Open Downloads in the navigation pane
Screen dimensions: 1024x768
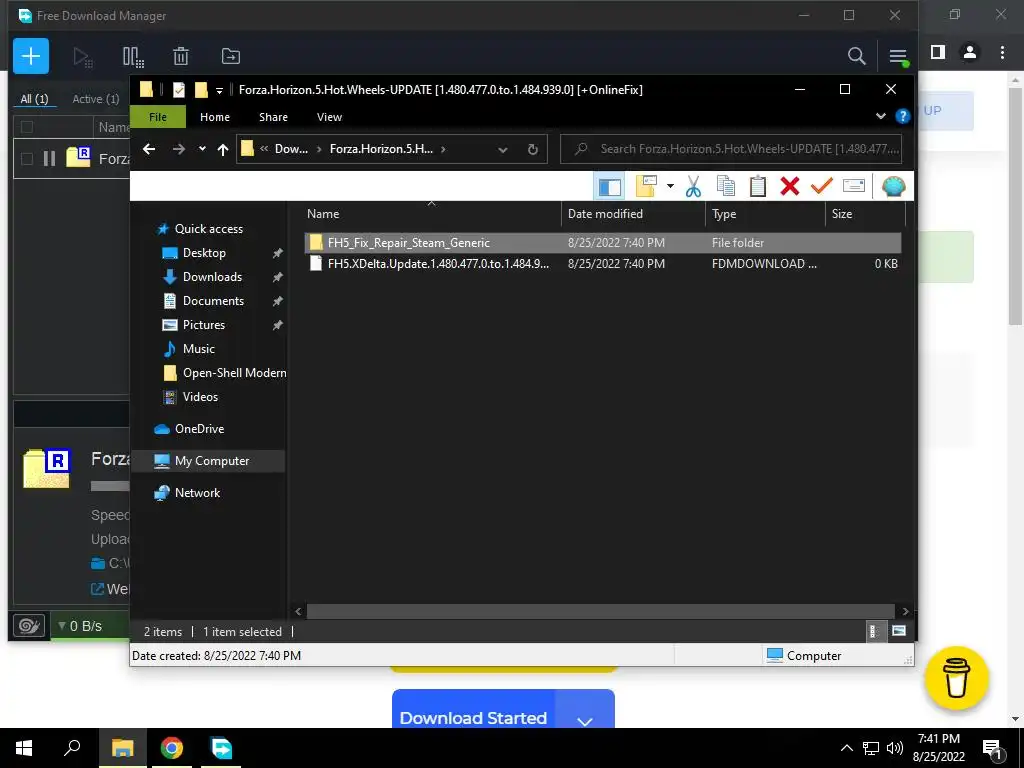tap(212, 277)
